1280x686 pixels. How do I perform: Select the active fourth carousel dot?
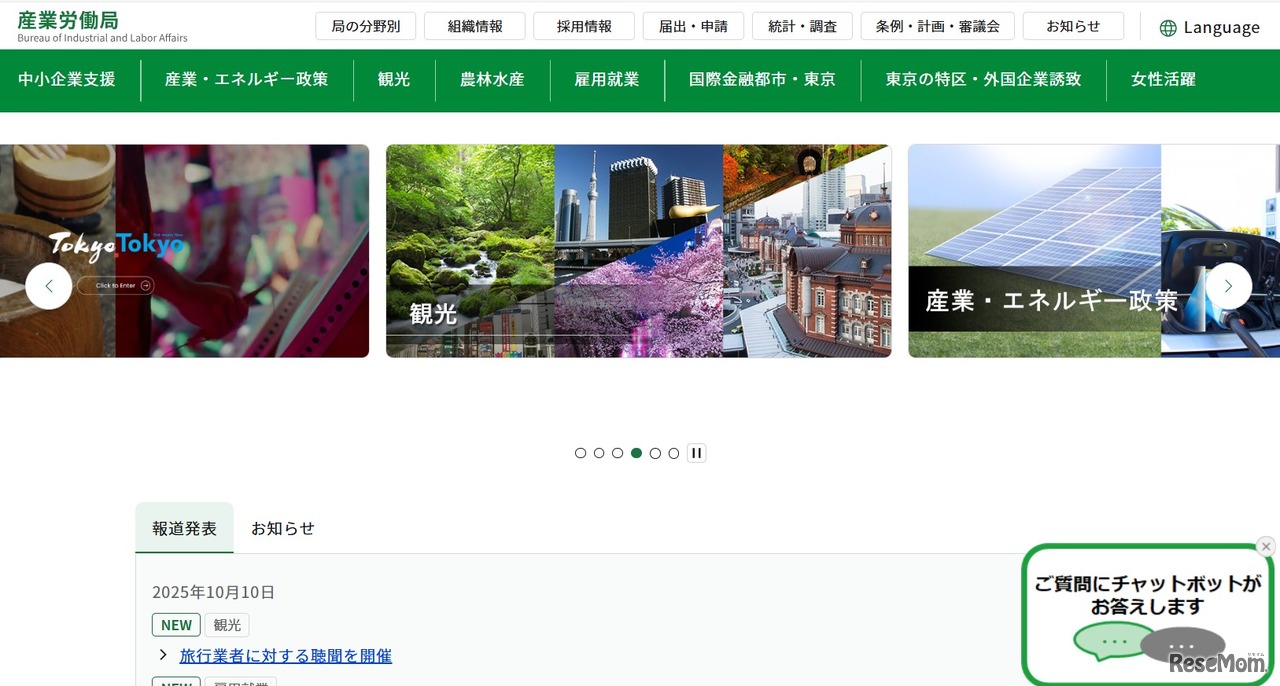coord(636,453)
